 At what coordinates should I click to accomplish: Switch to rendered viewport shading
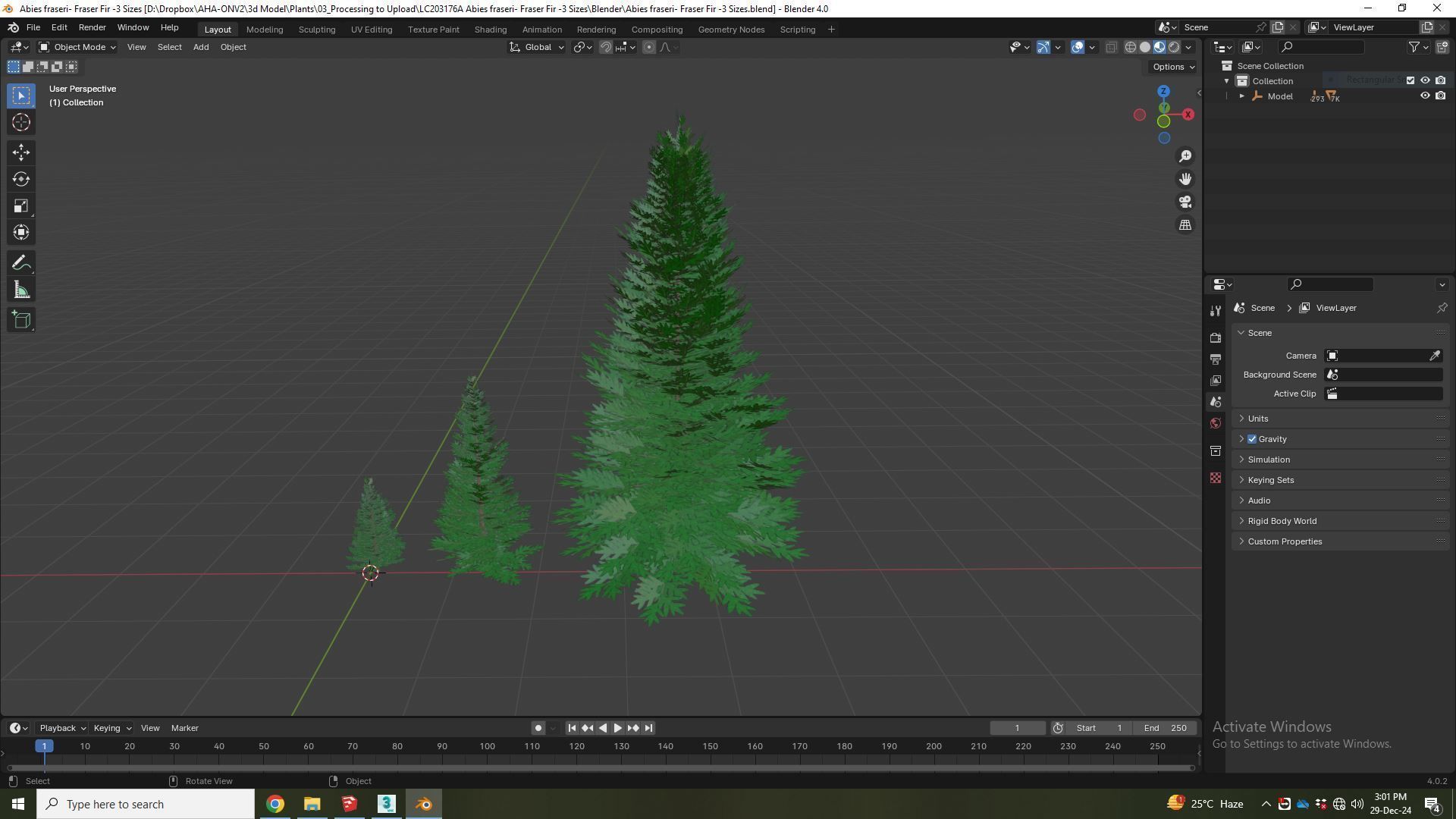1174,47
